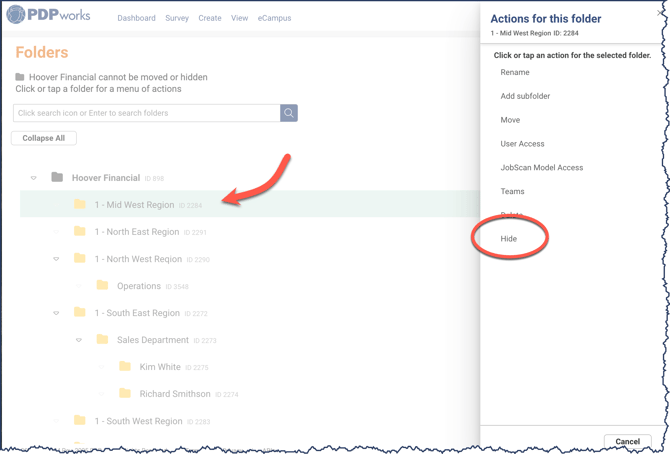Choose Move in folder actions

510,120
